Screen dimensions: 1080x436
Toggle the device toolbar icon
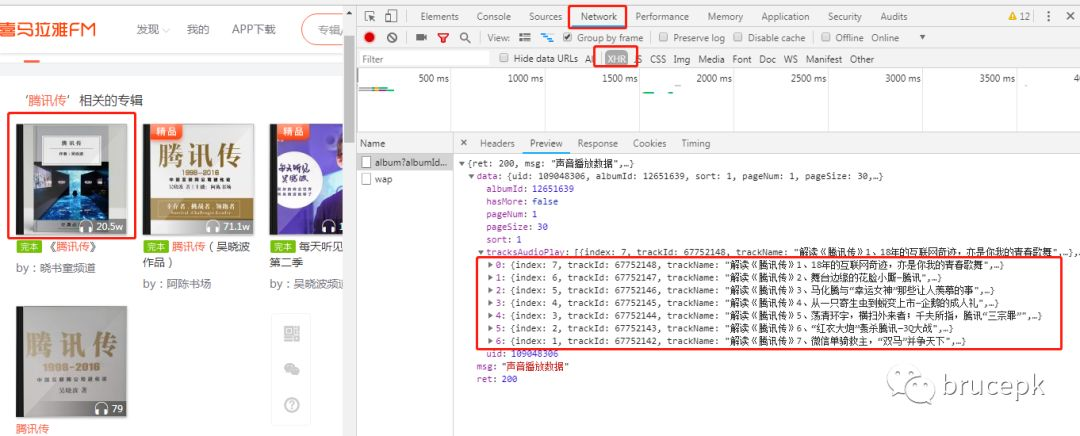pyautogui.click(x=391, y=16)
